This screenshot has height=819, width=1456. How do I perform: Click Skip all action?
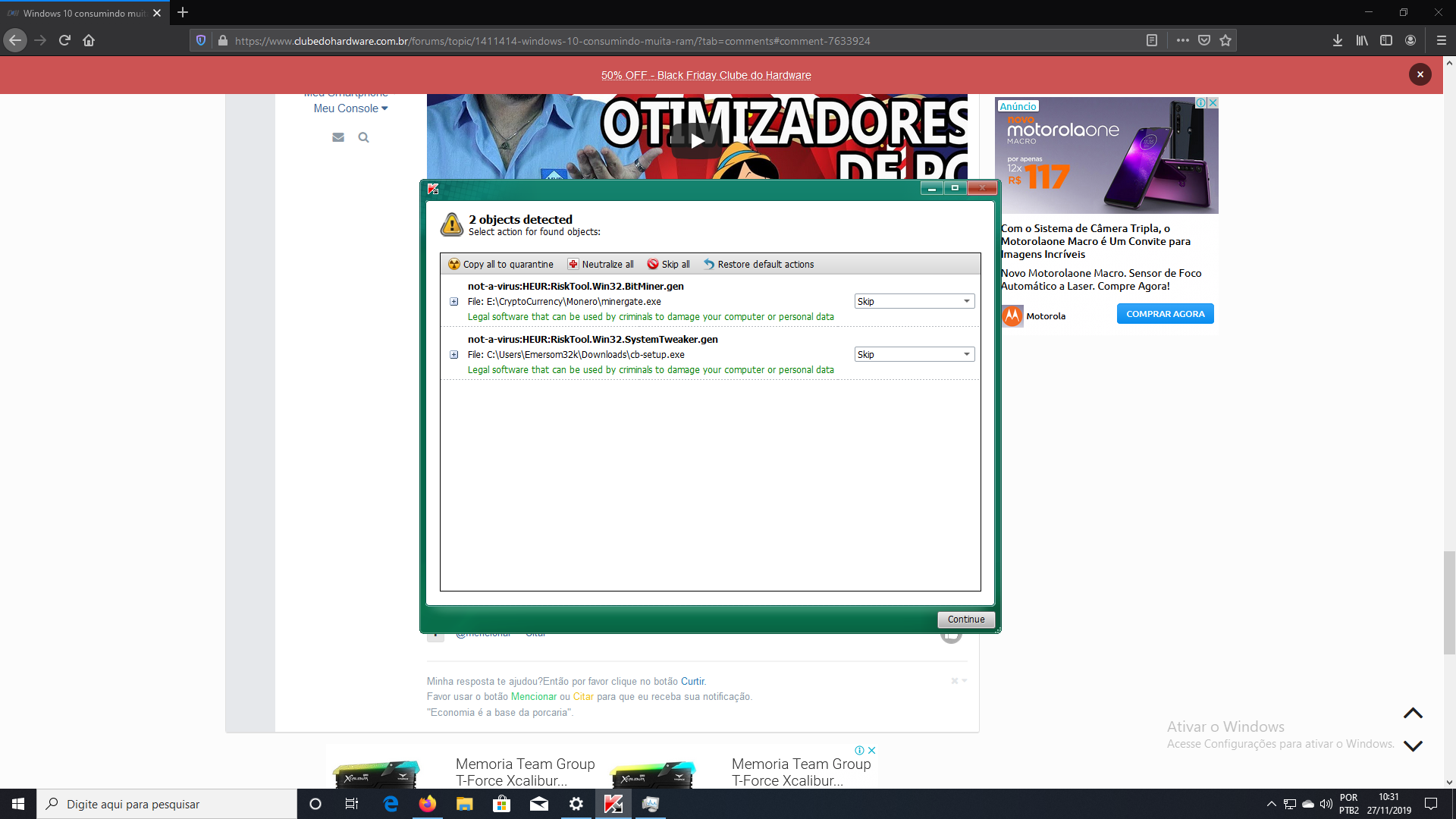pos(668,264)
